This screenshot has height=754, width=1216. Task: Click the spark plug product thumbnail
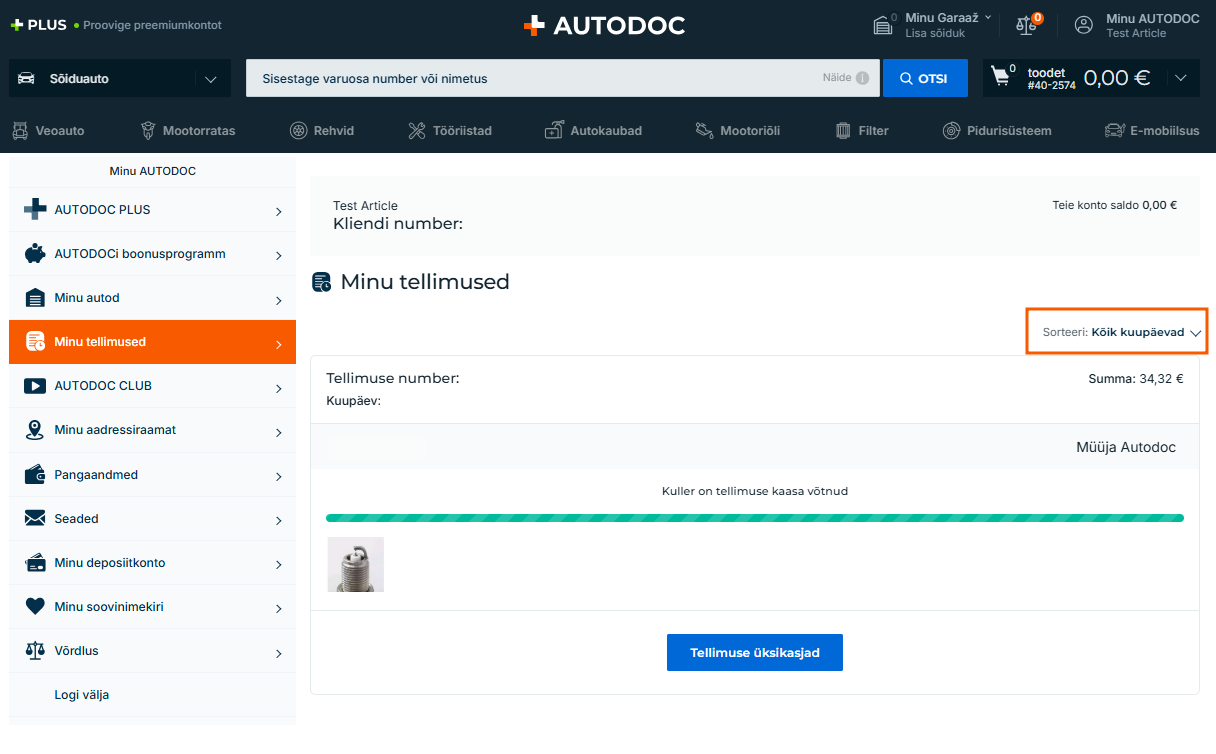(x=356, y=565)
